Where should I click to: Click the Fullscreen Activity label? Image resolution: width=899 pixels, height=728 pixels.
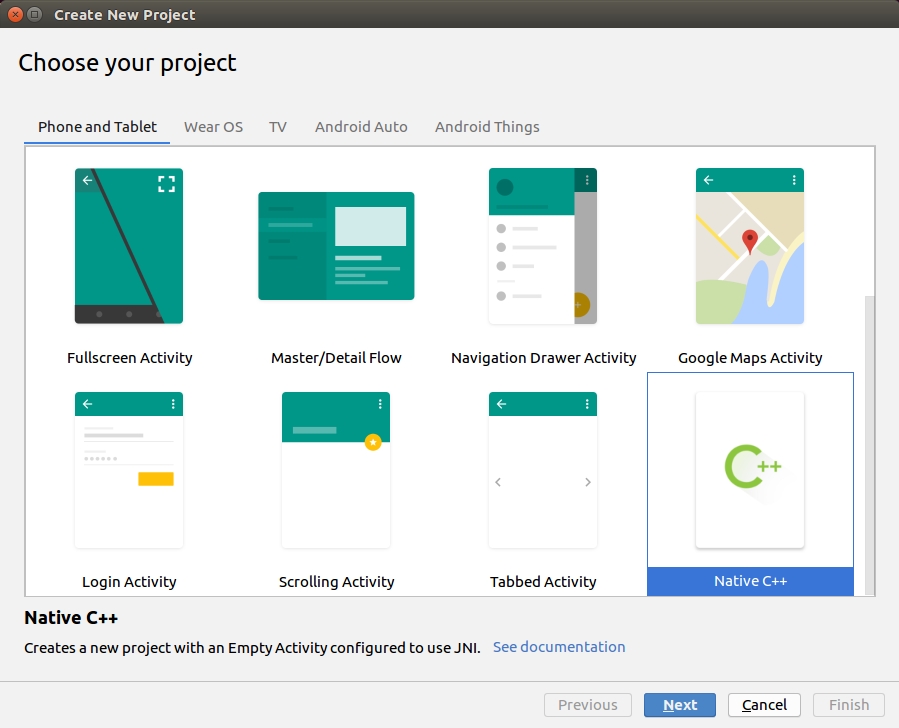(130, 358)
